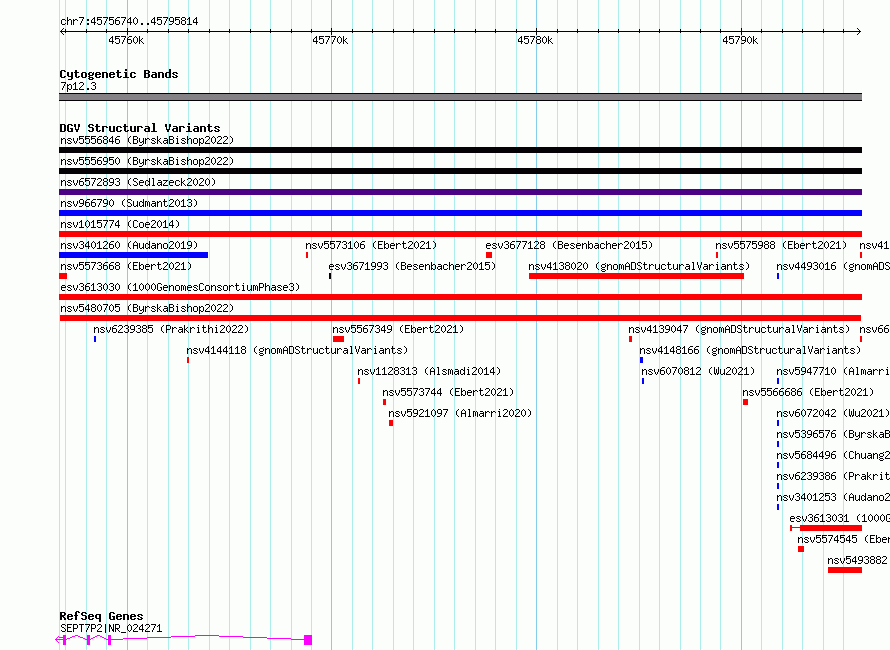This screenshot has height=650, width=890.
Task: Click the chr7:45756740..45795814 coordinate text
Action: click(129, 22)
